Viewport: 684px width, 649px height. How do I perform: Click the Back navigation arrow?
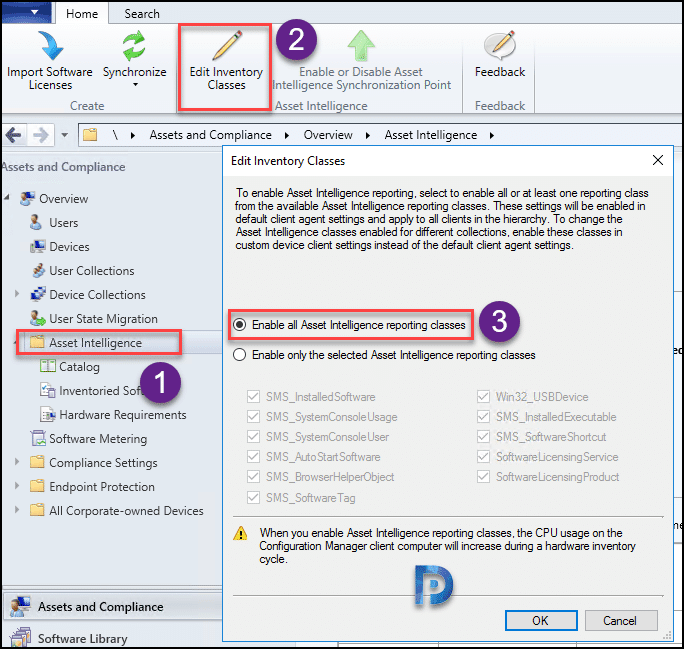click(14, 135)
